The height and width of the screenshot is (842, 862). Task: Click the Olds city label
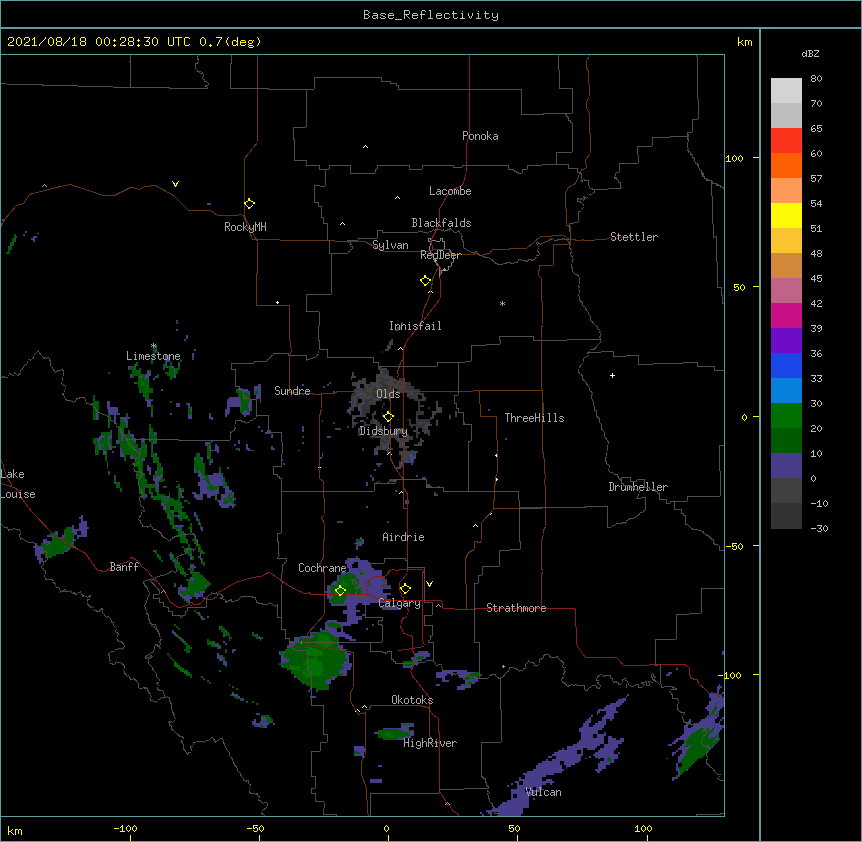click(x=388, y=394)
